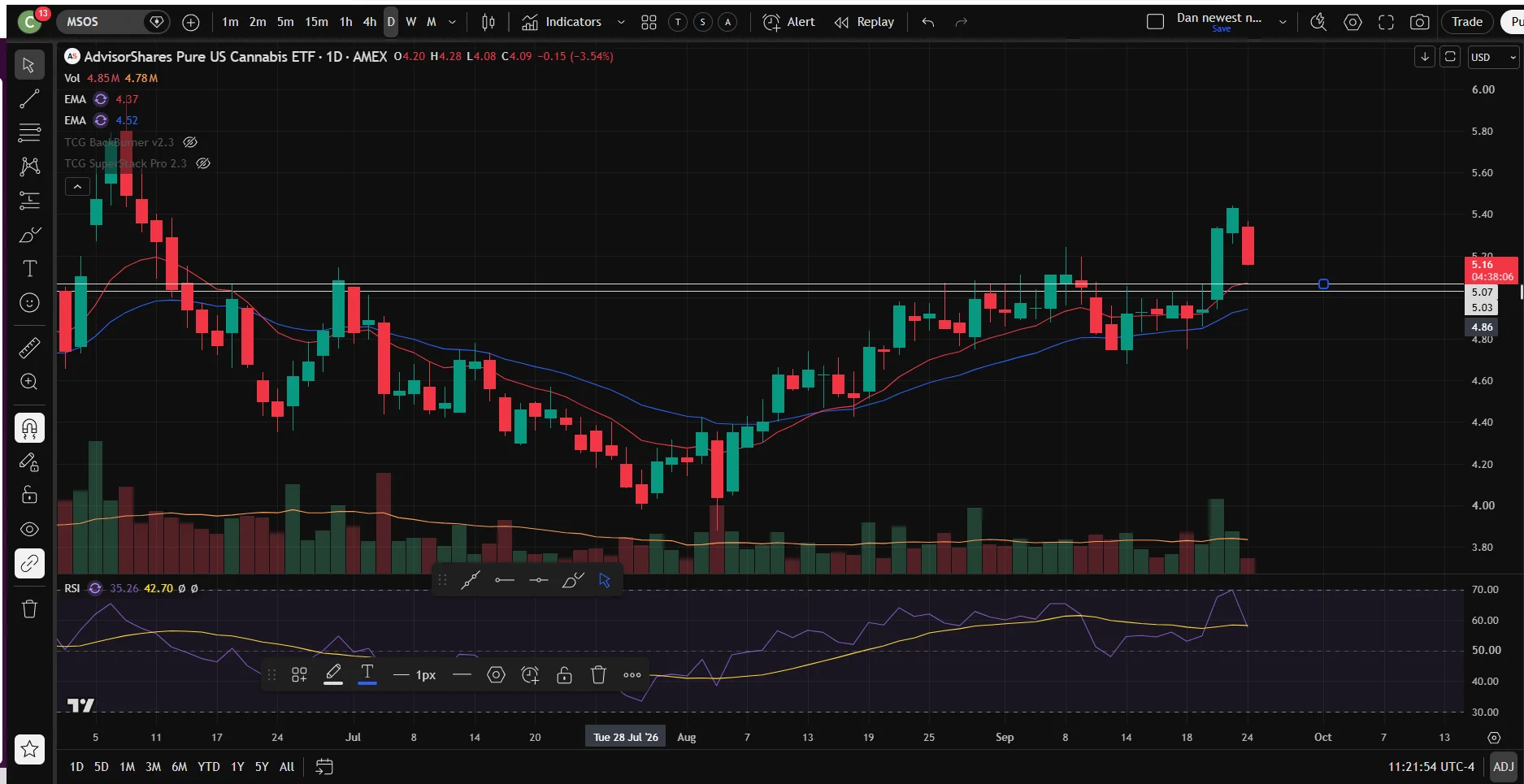Toggle hide all drawings eye icon
Viewport: 1524px width, 784px height.
pos(29,529)
